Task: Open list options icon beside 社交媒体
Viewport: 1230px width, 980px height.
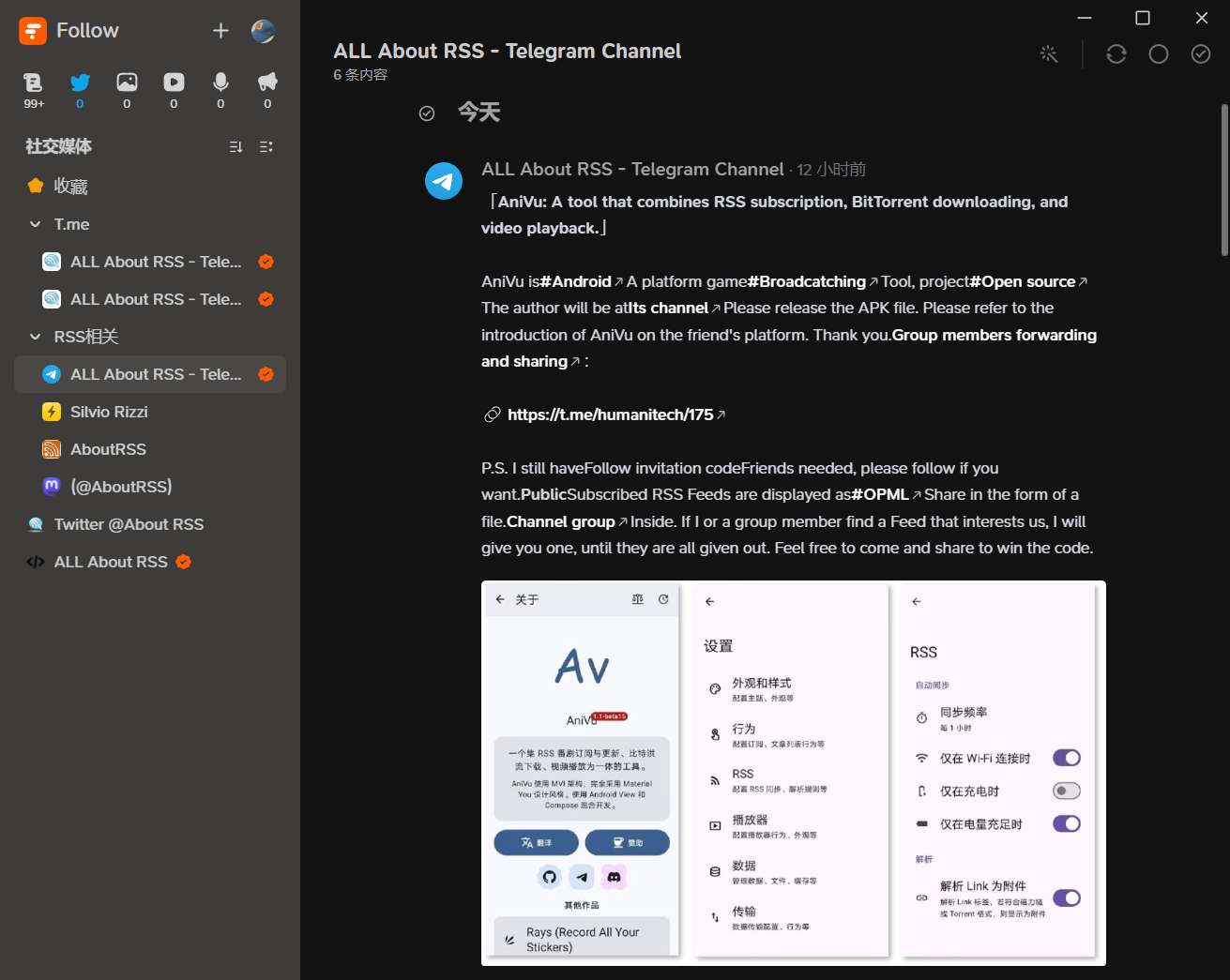Action: click(266, 146)
